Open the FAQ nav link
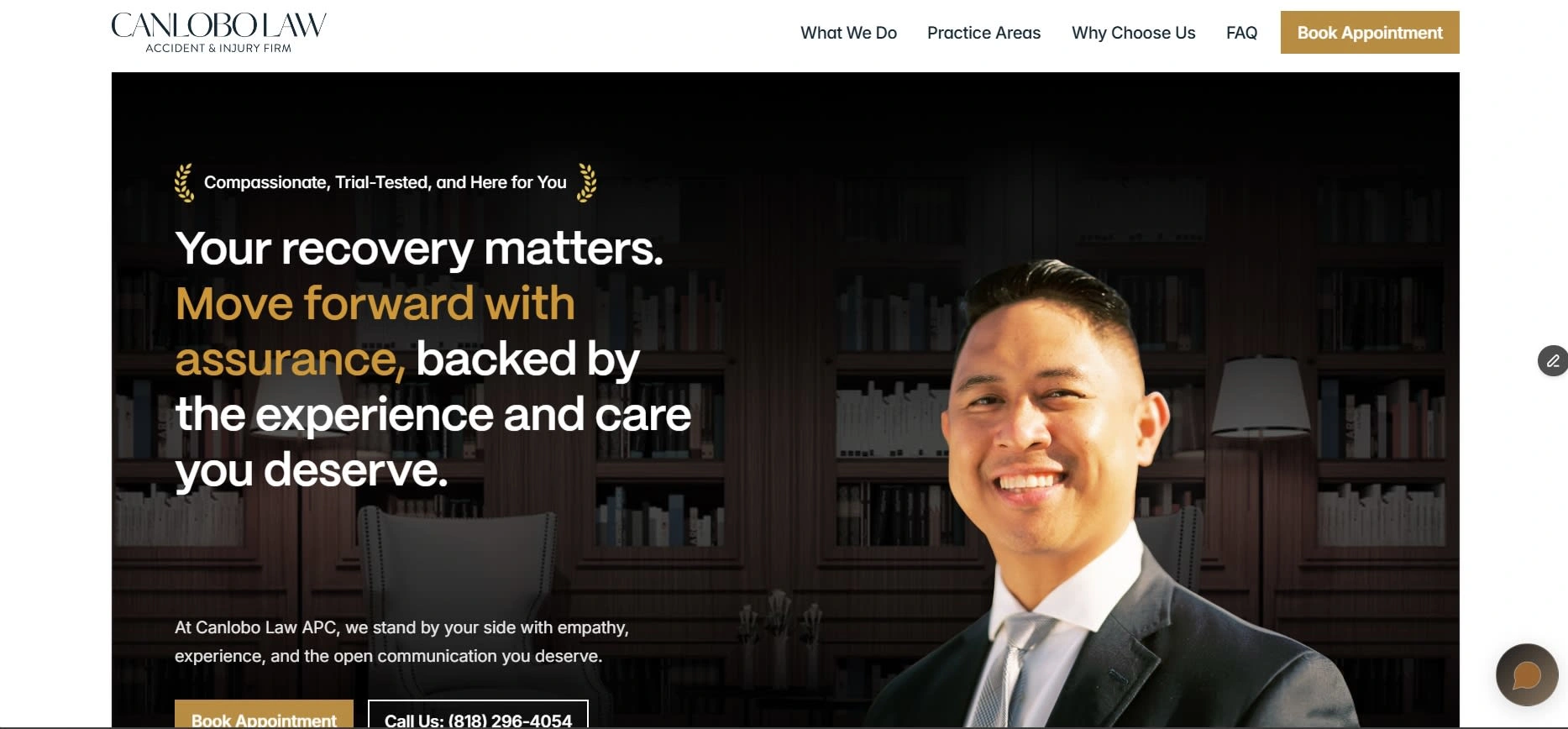The width and height of the screenshot is (1568, 729). tap(1241, 33)
